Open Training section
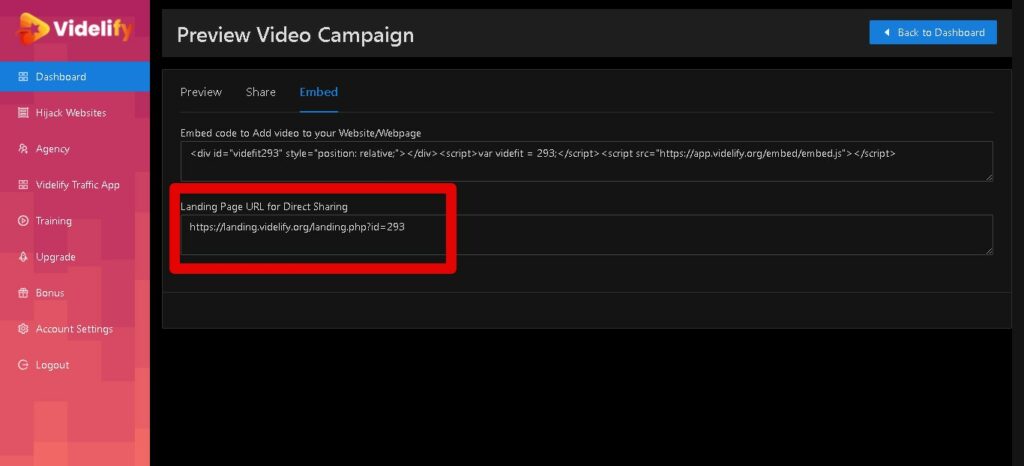Viewport: 1024px width, 466px height. (x=74, y=221)
